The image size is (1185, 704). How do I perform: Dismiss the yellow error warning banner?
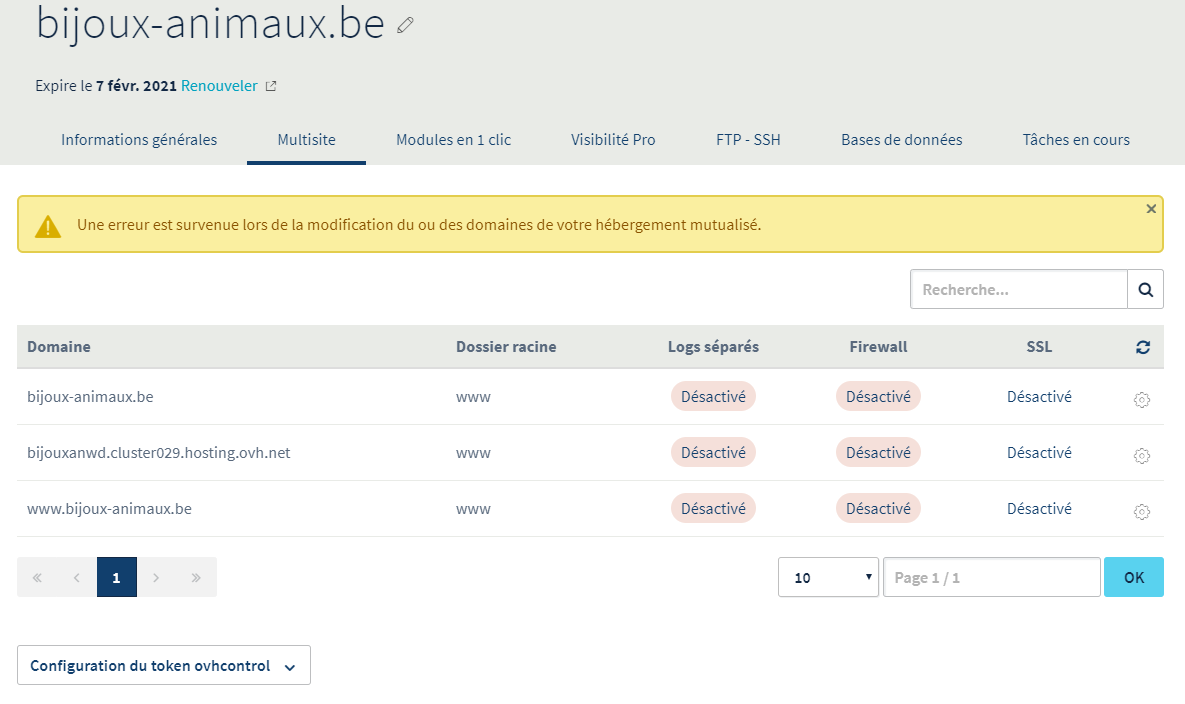coord(1151,209)
